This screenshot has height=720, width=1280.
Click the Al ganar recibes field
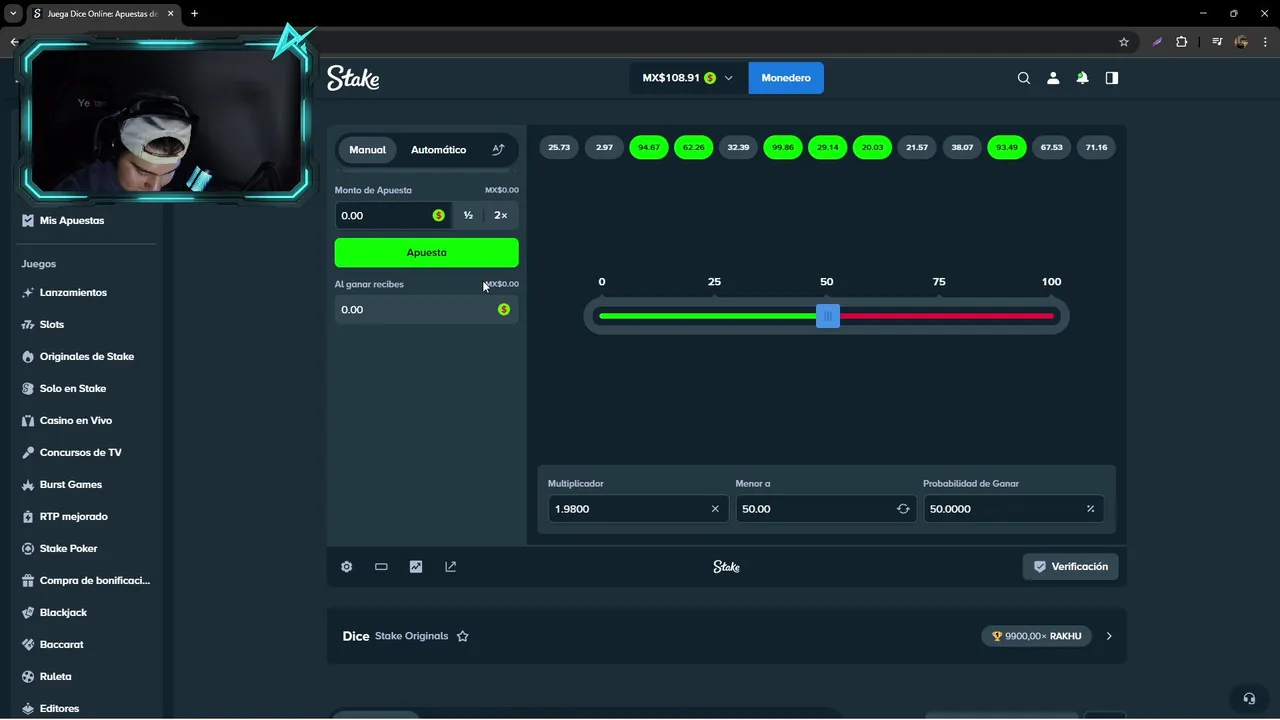point(426,309)
